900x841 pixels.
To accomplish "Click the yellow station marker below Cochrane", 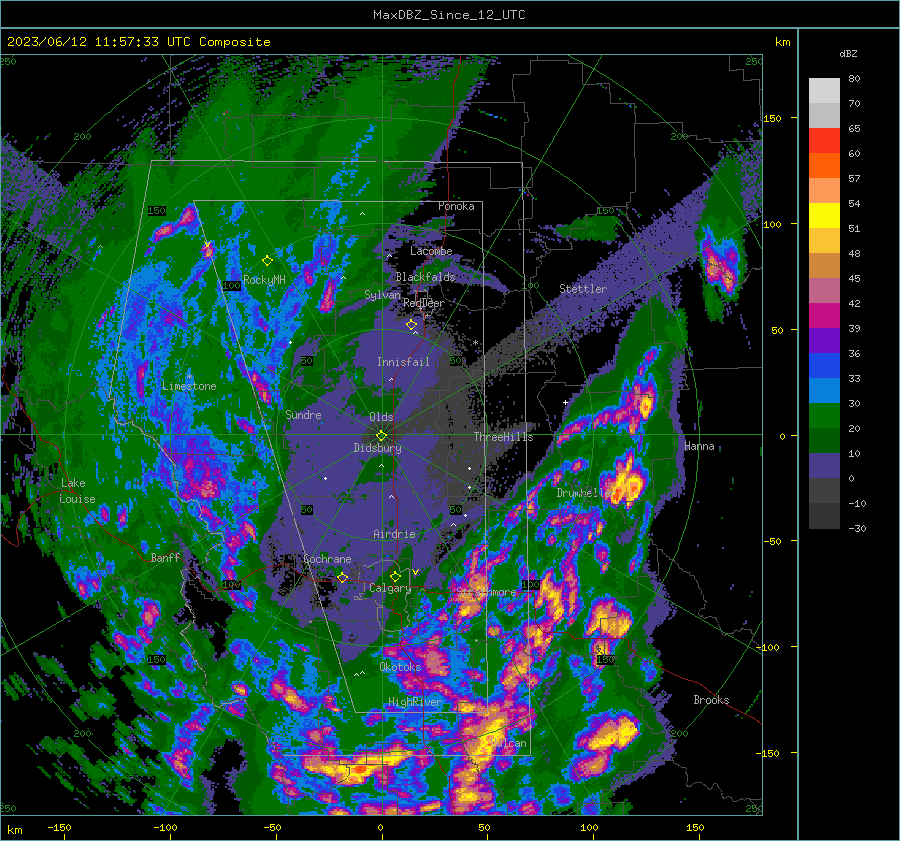I will click(x=342, y=578).
